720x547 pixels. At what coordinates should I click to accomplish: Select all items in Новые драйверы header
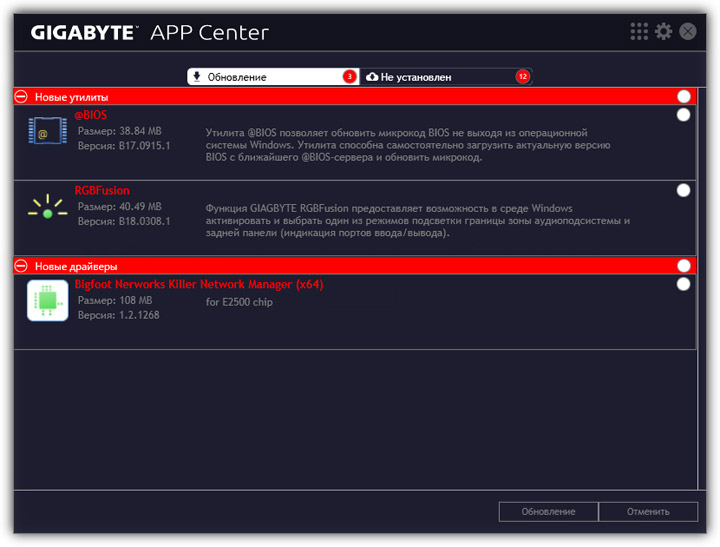683,266
